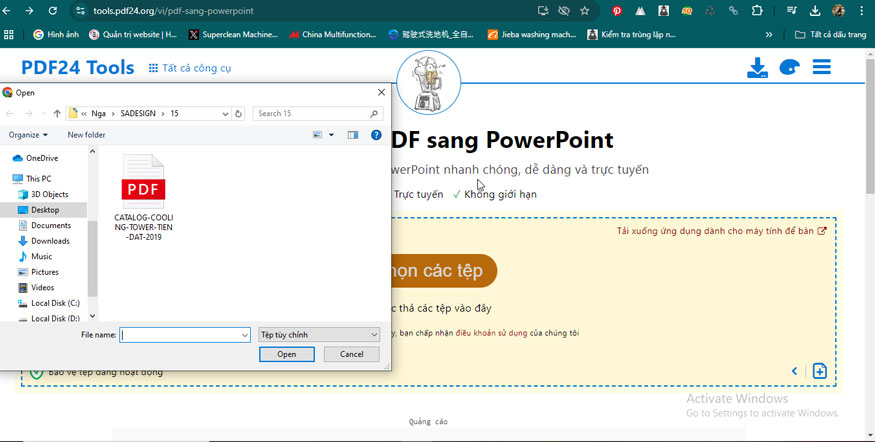
Task: Change view with the view icon
Action: point(317,135)
